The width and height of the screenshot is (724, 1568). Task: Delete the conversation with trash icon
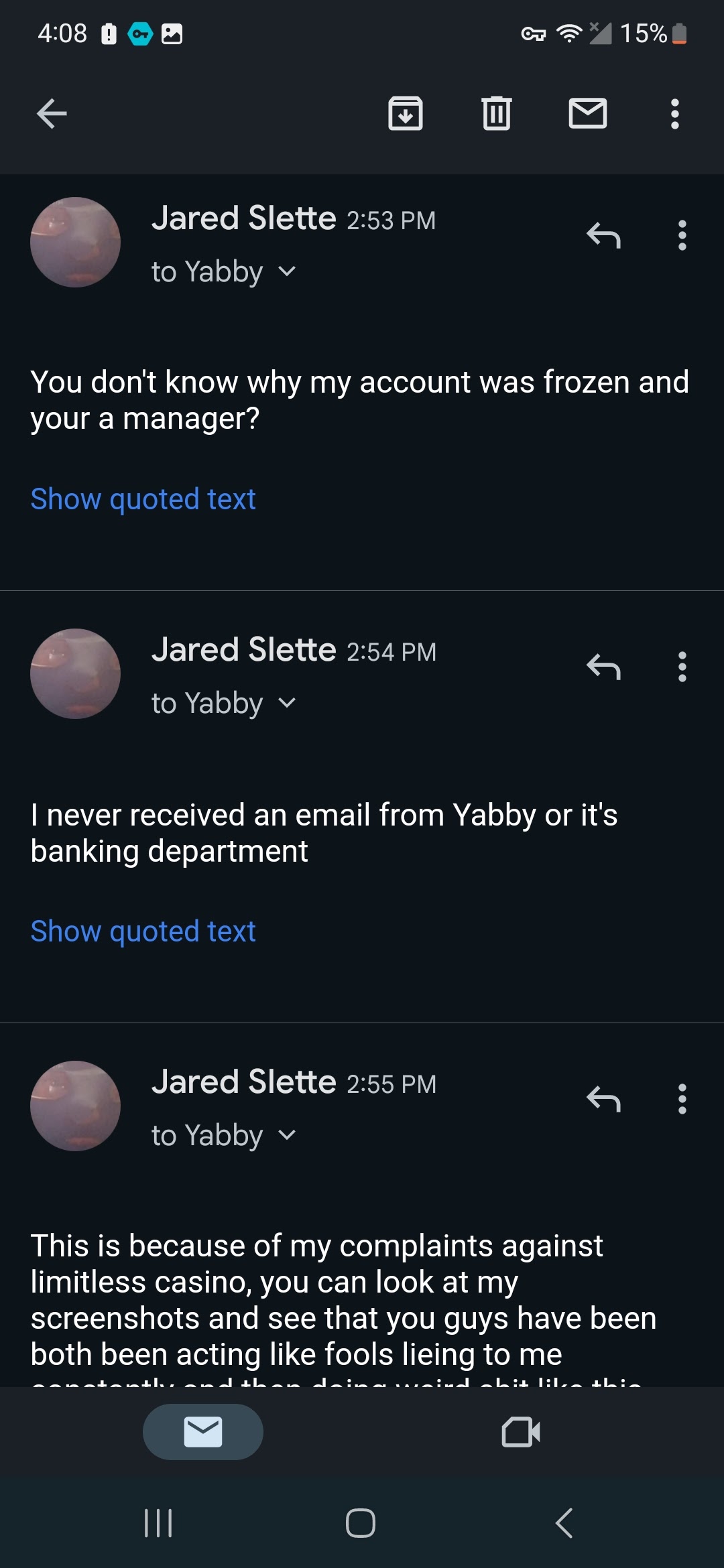click(x=496, y=113)
